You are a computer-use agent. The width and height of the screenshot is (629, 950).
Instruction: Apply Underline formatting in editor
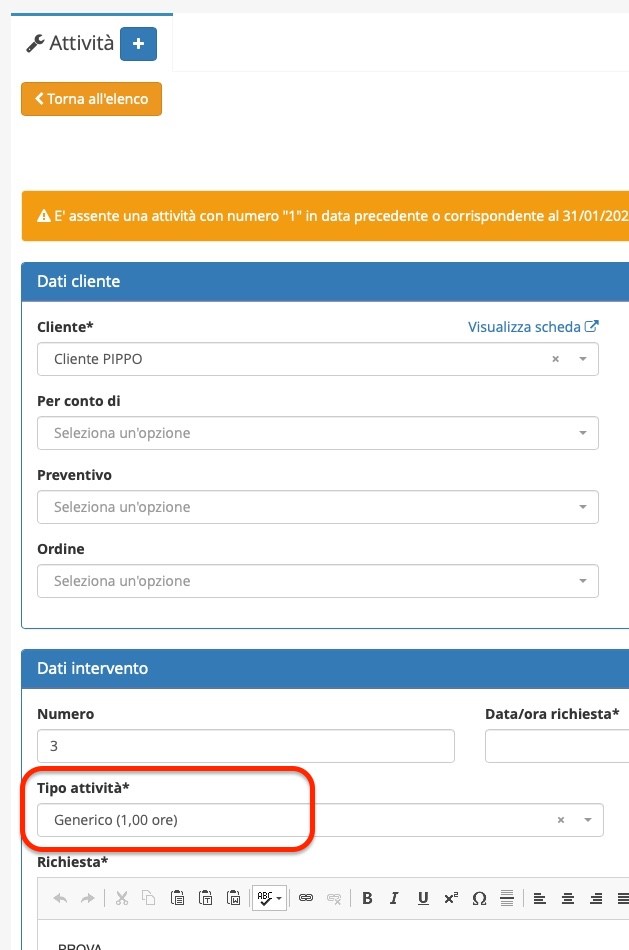(x=423, y=898)
